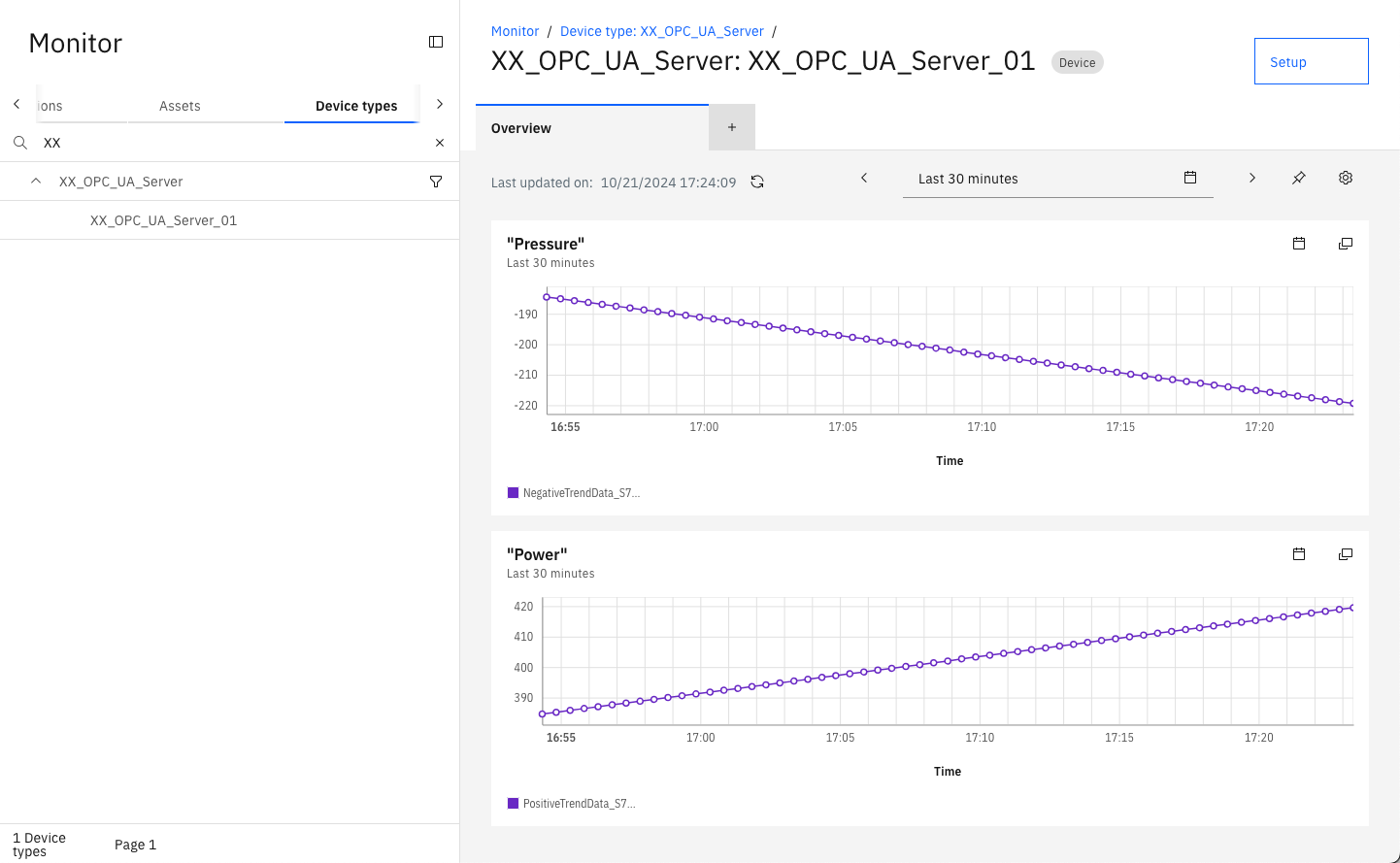
Task: Open Device type: XX_OPC_UA_Server breadcrumb link
Action: [662, 31]
